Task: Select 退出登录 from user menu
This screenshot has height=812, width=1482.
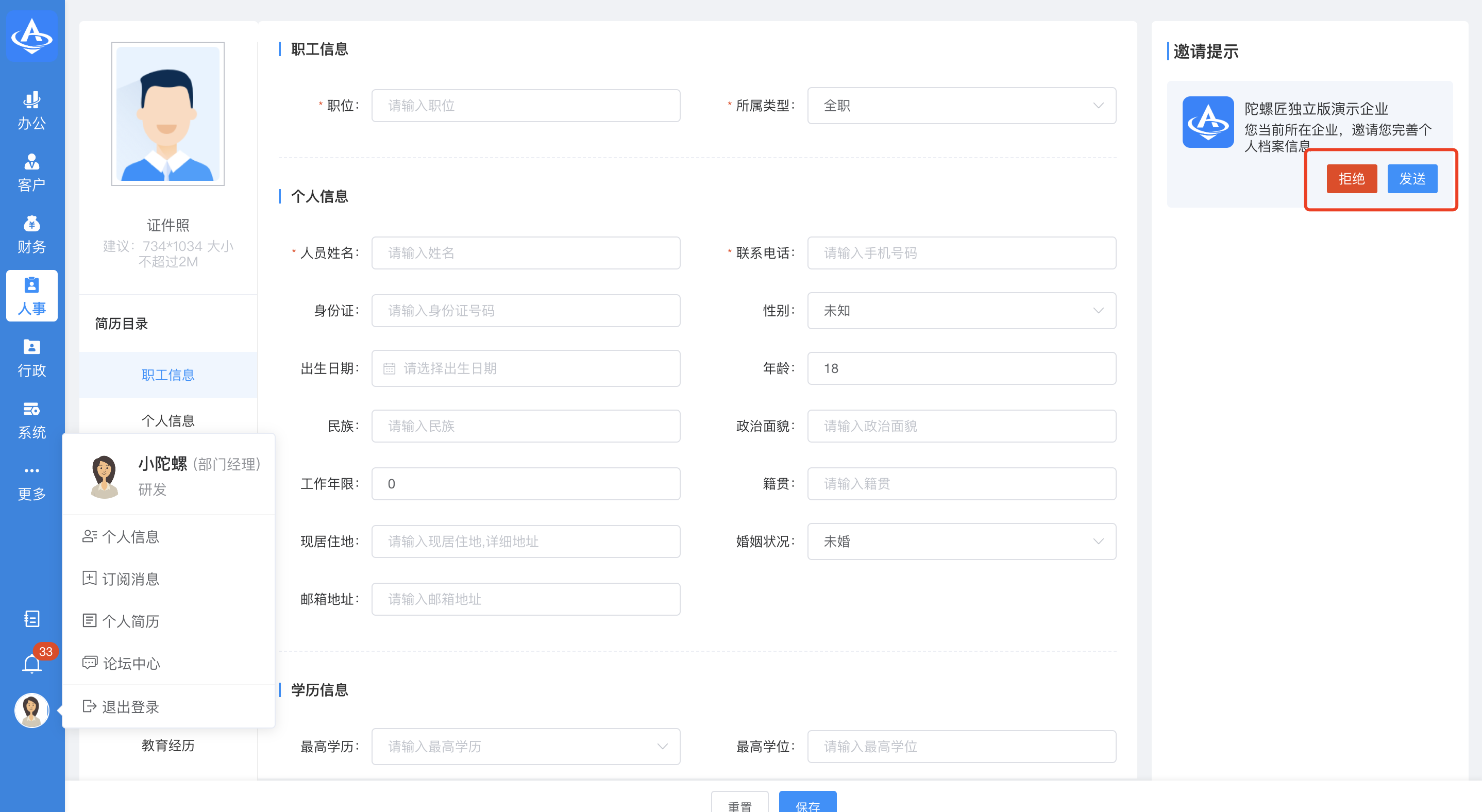Action: click(130, 707)
